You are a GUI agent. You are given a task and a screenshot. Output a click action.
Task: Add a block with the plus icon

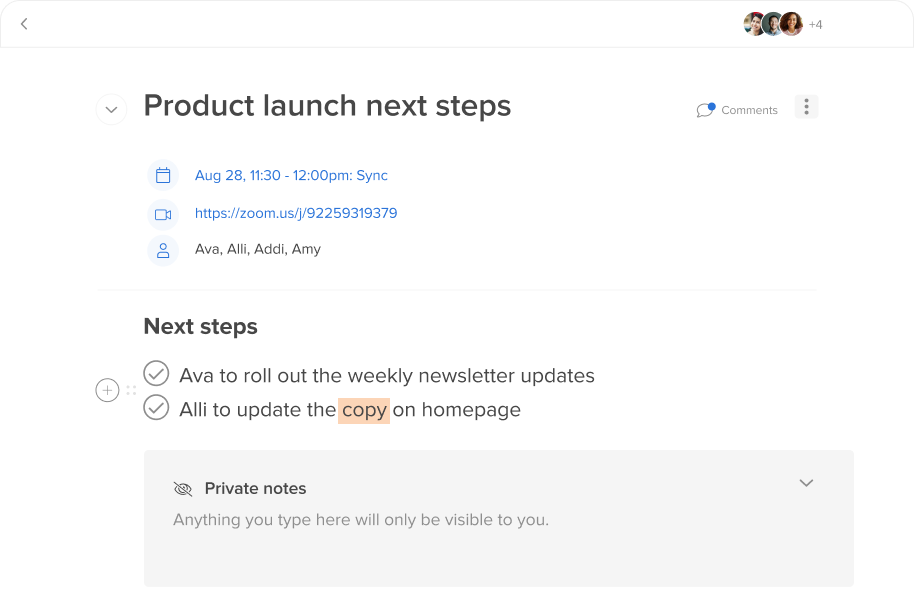[107, 390]
